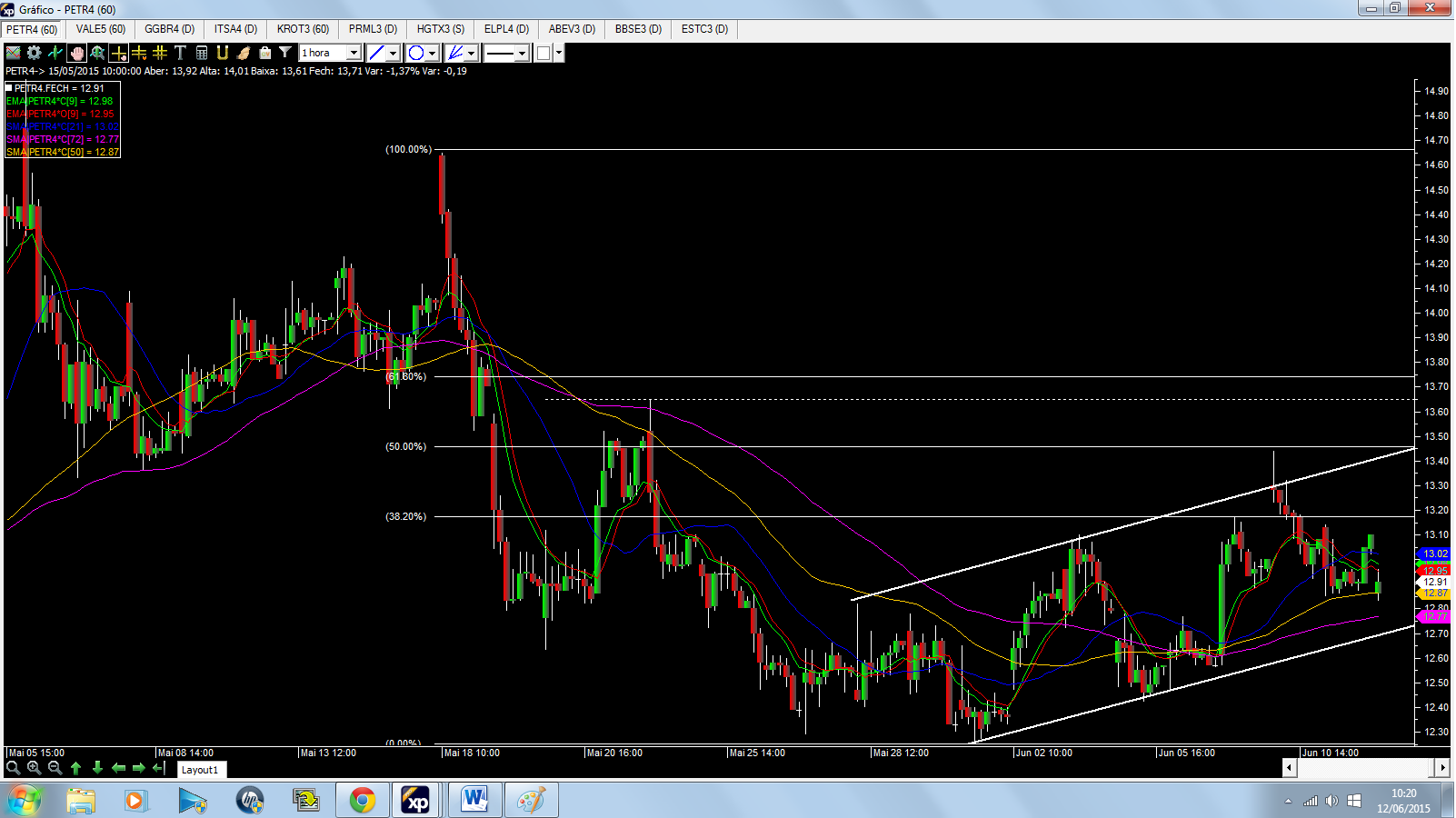The image size is (1456, 818).
Task: Toggle the crosshair cursor tool
Action: [x=118, y=53]
